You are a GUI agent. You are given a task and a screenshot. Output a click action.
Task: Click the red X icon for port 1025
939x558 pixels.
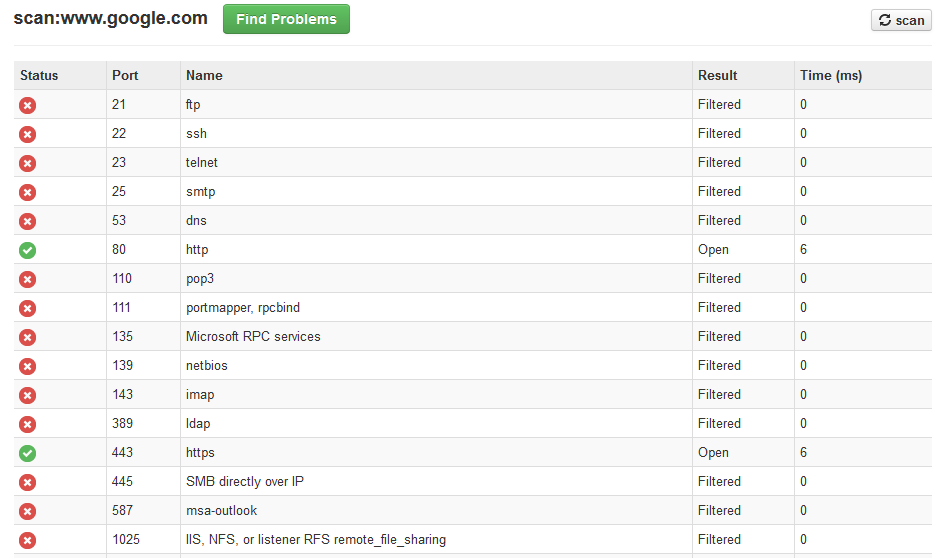coord(28,541)
